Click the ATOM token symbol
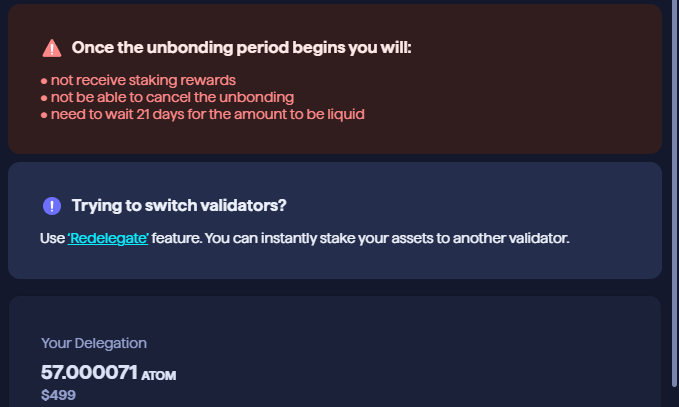This screenshot has width=679, height=407. click(158, 376)
